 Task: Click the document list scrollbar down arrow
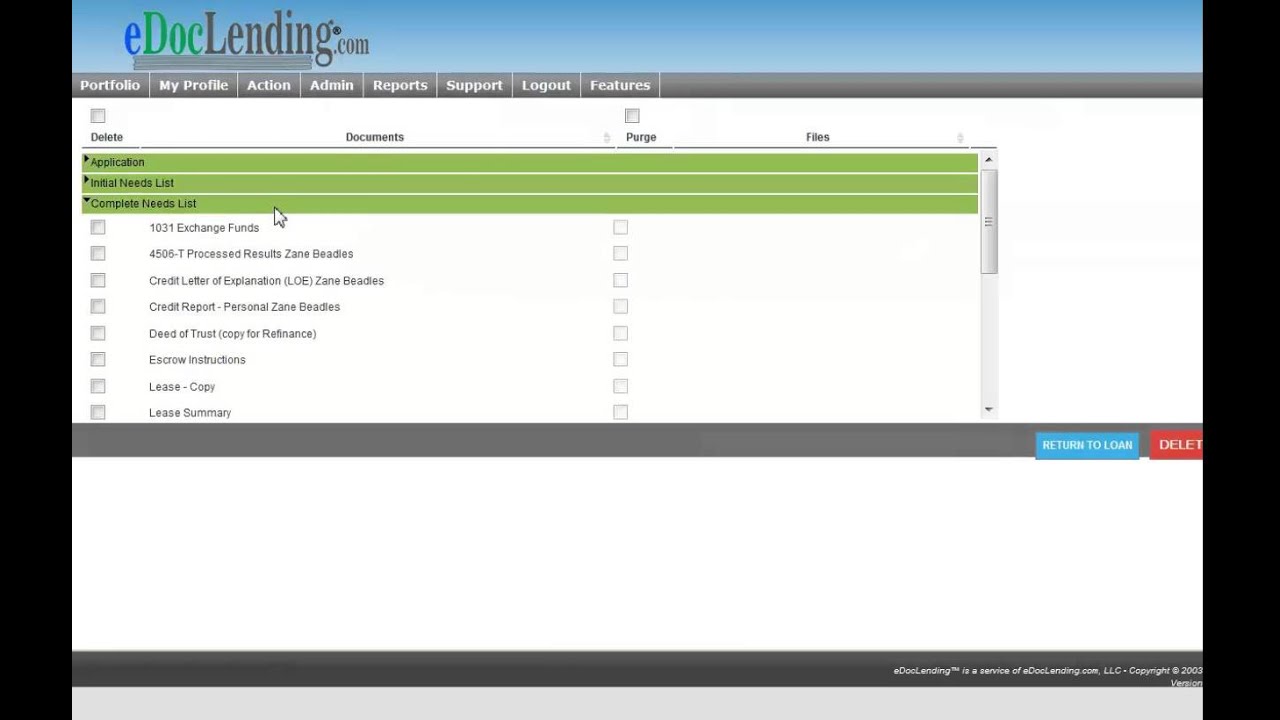(989, 410)
